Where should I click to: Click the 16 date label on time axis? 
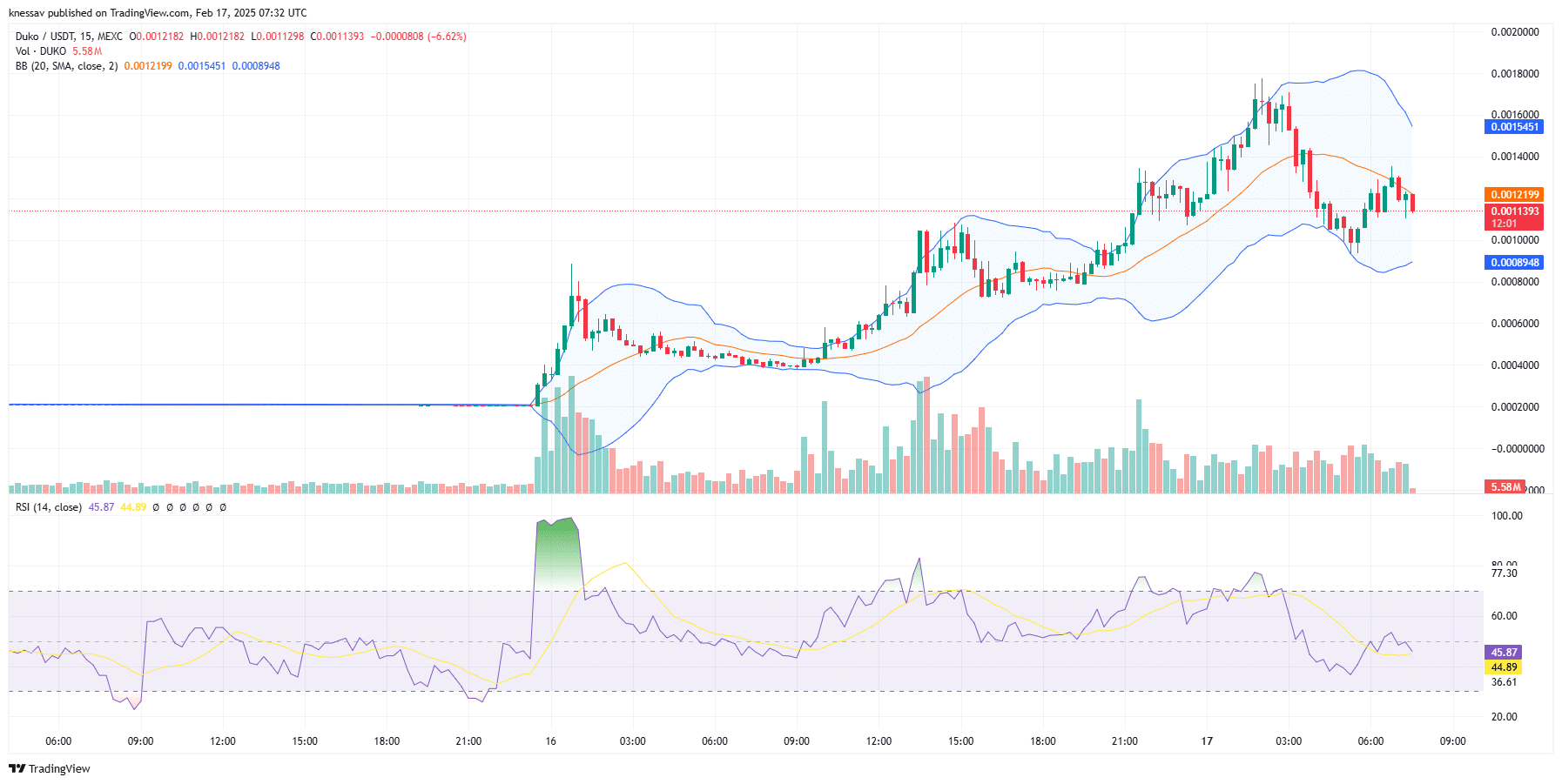[550, 741]
